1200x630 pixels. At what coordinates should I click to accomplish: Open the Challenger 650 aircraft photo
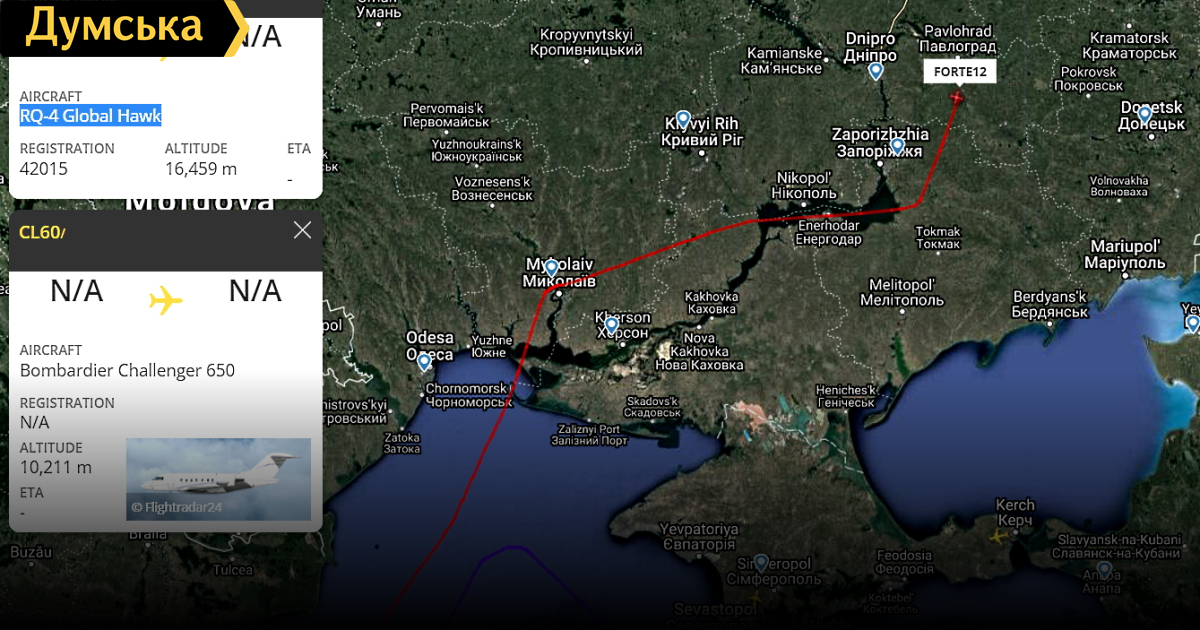point(218,479)
